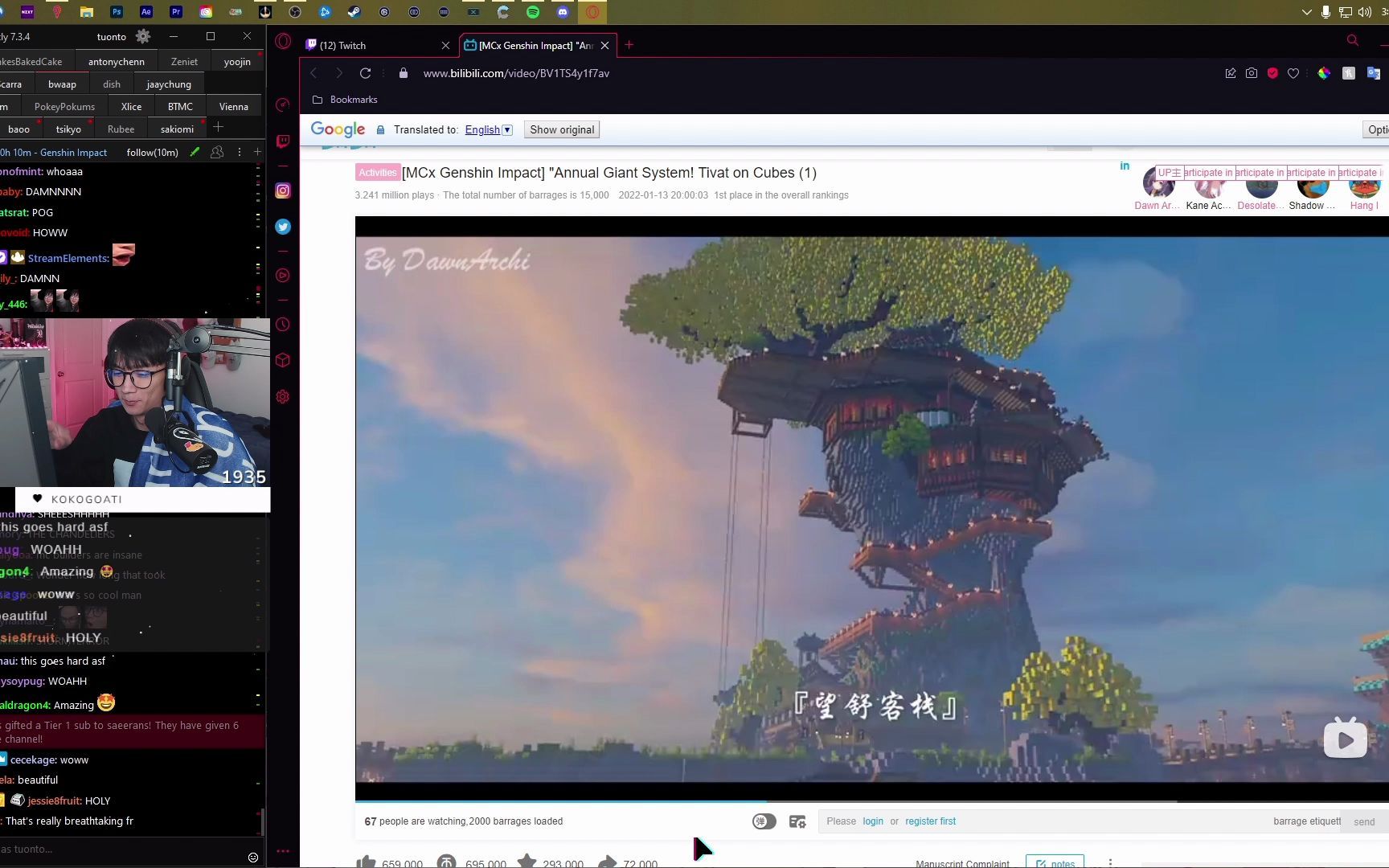
Task: Click the register first link
Action: tap(930, 821)
